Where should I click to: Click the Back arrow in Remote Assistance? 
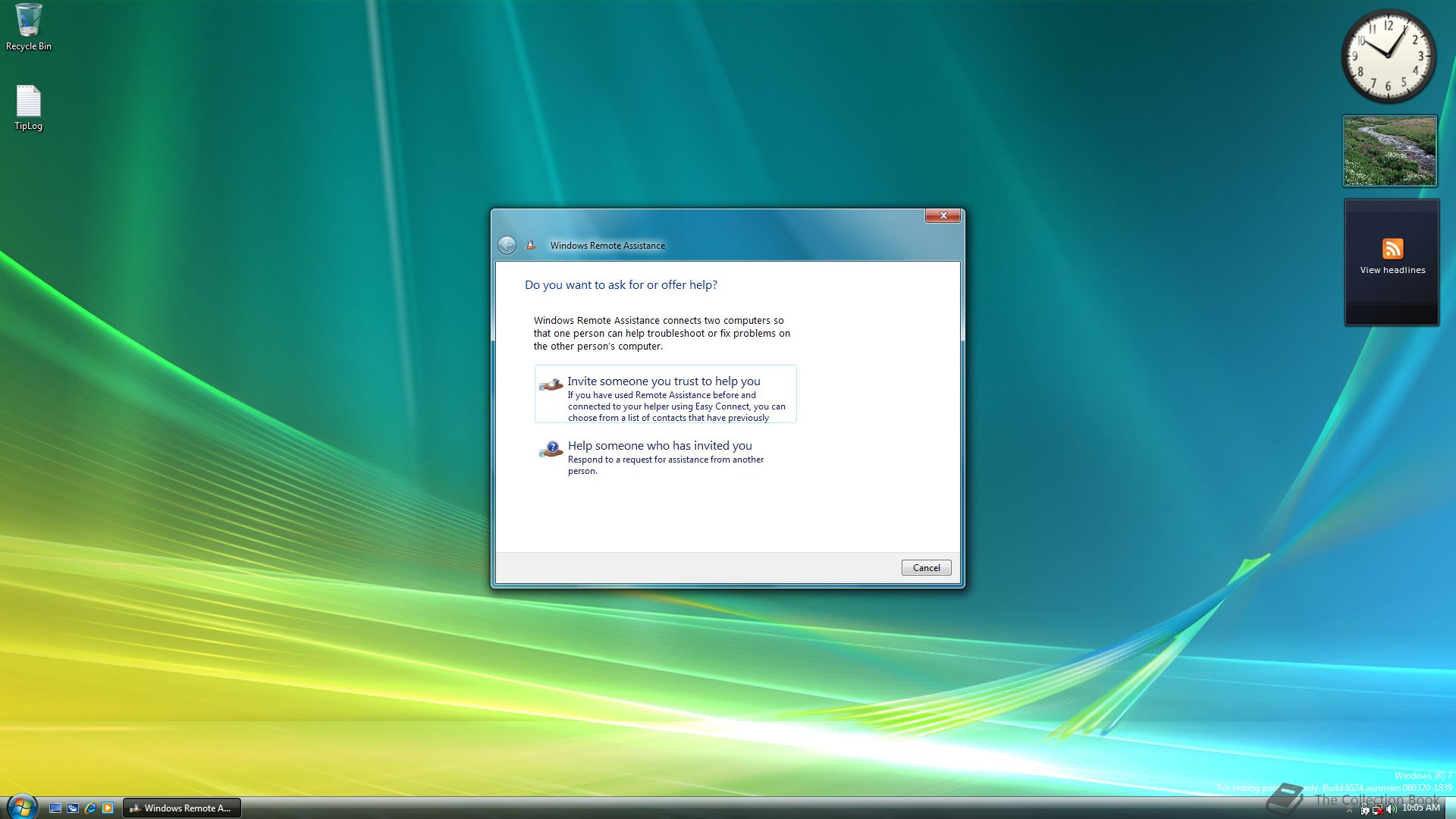coord(507,245)
